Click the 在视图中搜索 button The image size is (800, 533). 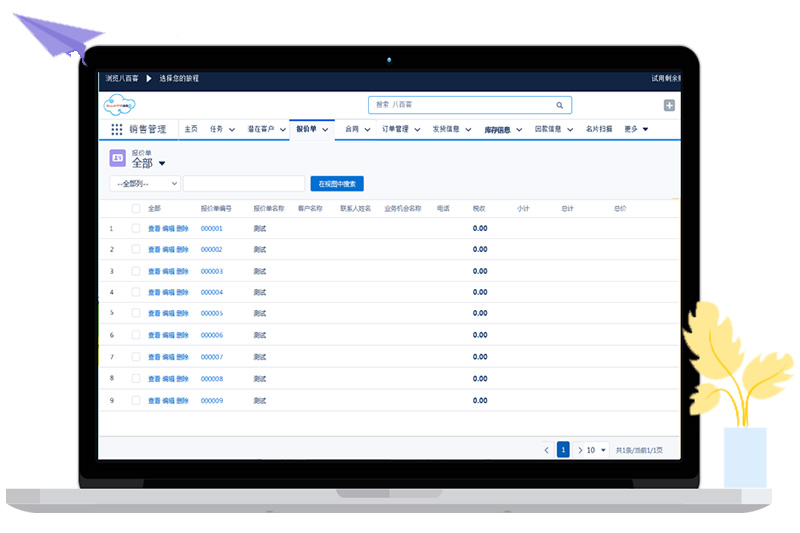coord(337,184)
